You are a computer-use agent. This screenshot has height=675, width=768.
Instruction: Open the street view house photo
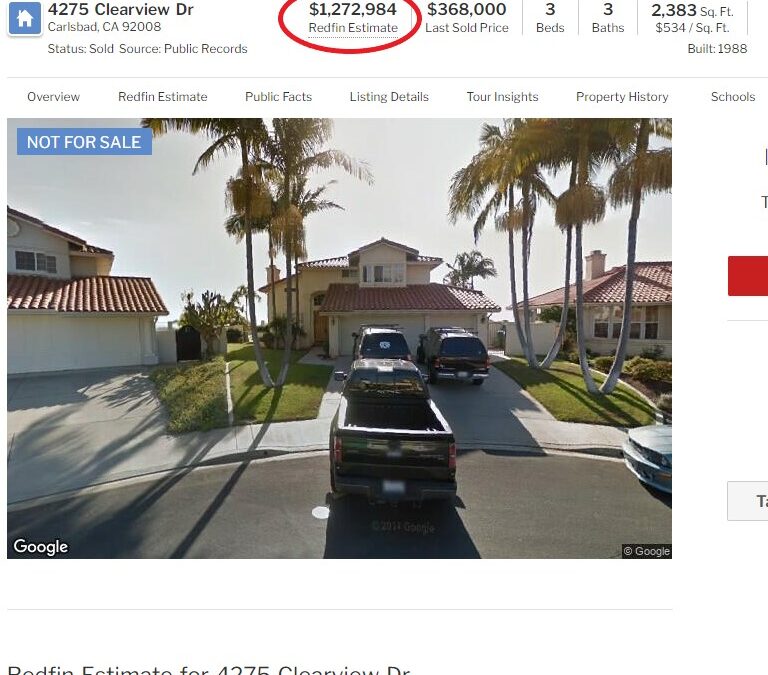[x=339, y=338]
